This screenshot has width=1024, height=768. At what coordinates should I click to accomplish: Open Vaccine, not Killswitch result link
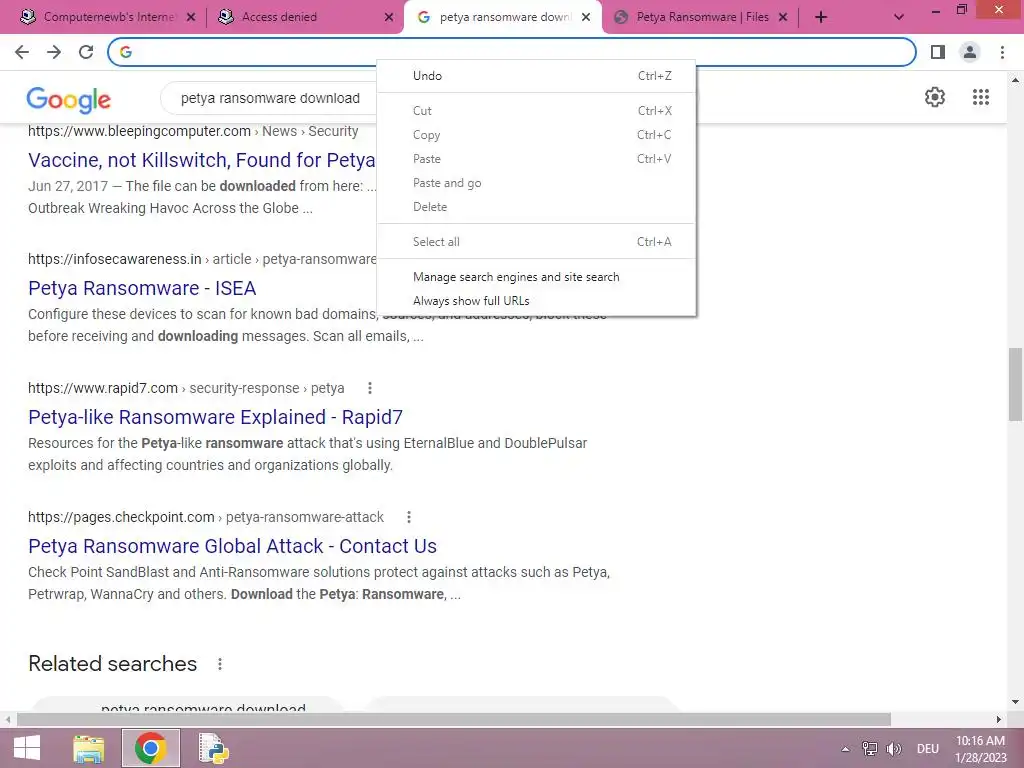click(201, 160)
